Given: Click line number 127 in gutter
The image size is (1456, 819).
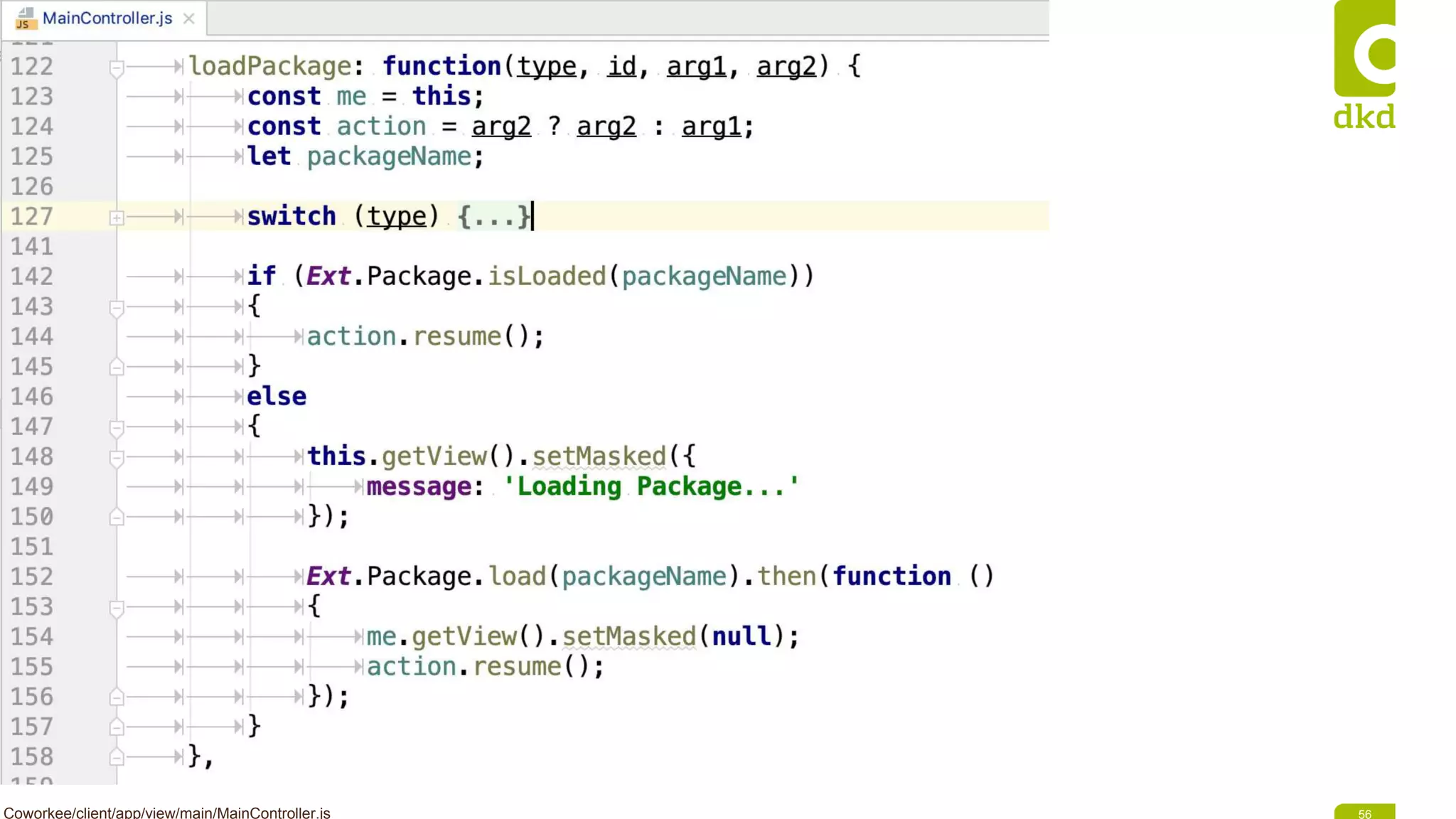Looking at the screenshot, I should point(31,217).
